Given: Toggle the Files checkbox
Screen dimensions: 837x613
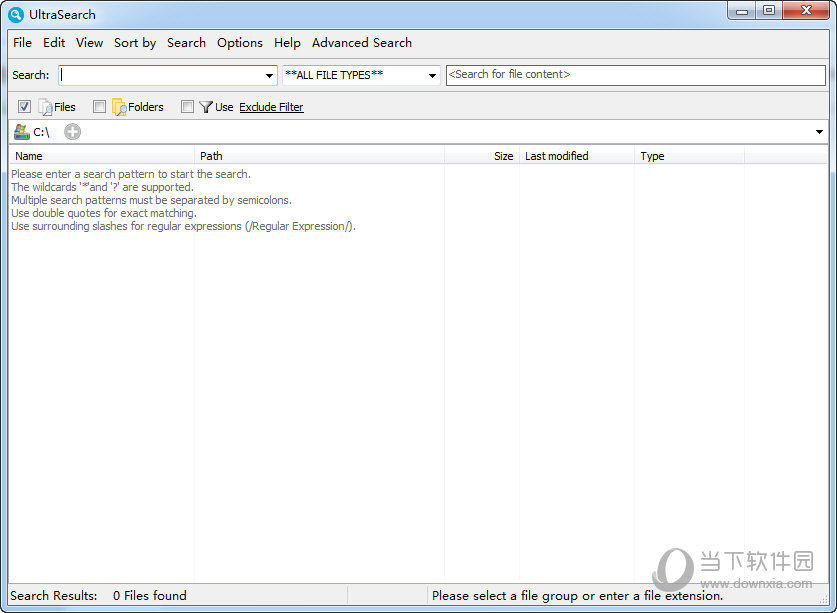Looking at the screenshot, I should pos(24,106).
